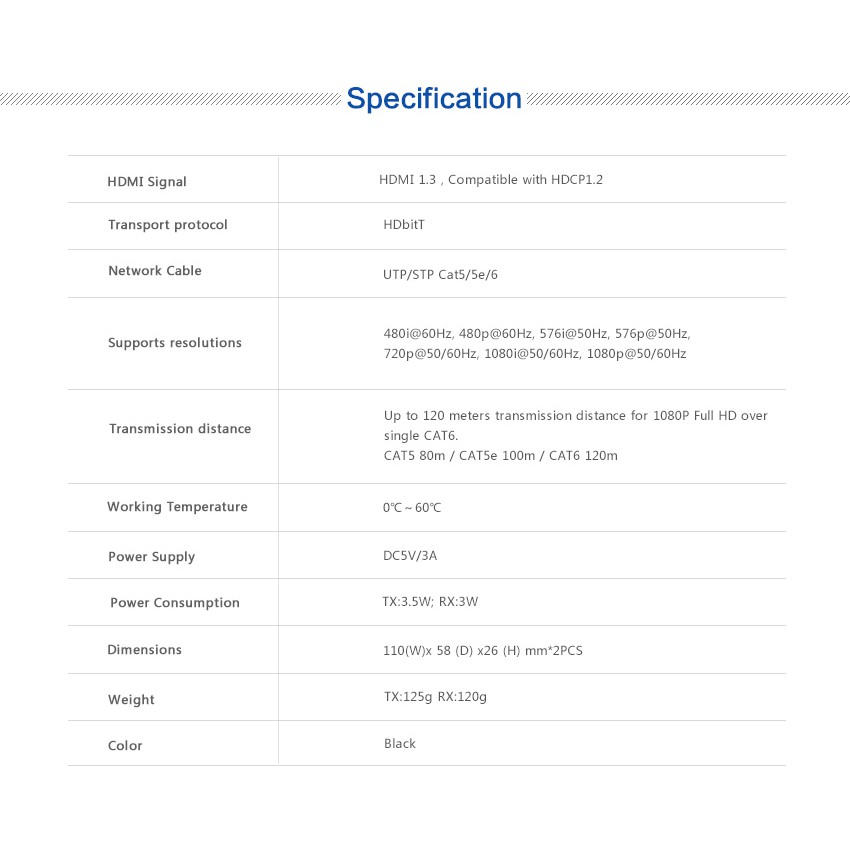Screen dimensions: 850x850
Task: Click the Working Temperature label
Action: (x=177, y=507)
